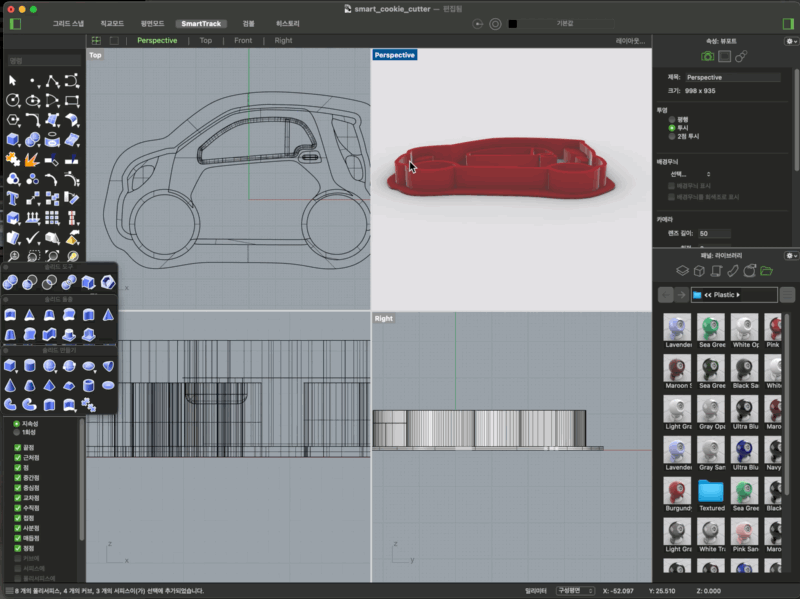Toggle the left sidebar panel icon
This screenshot has height=599, width=800.
15,23
